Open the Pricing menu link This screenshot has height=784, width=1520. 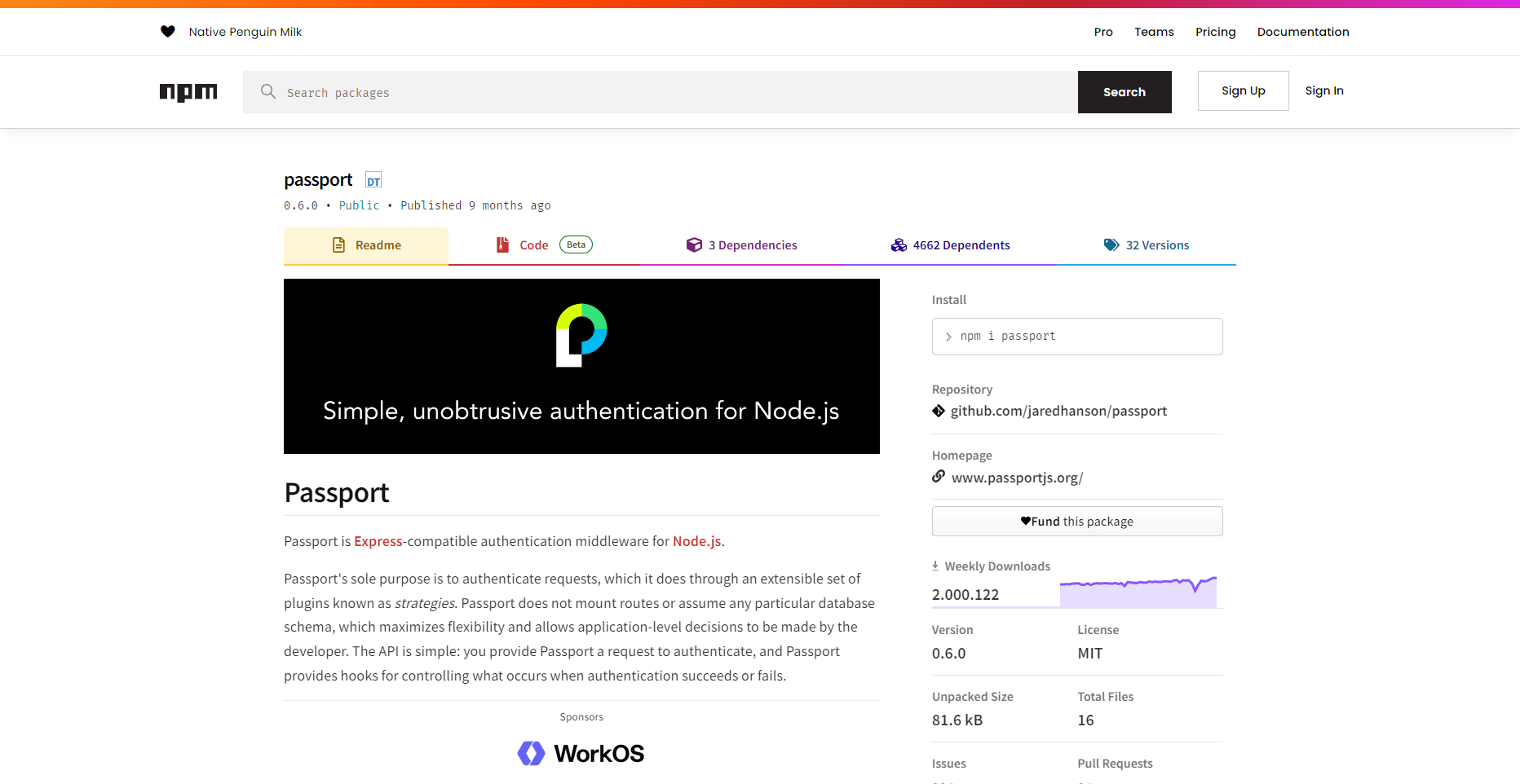[x=1215, y=32]
